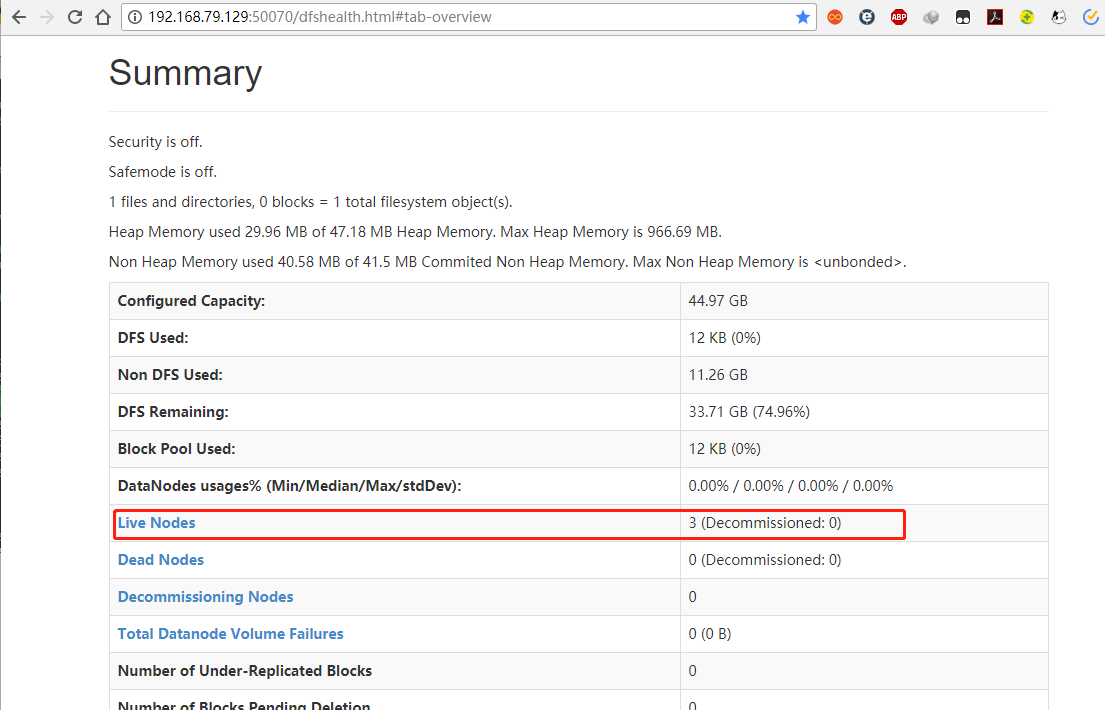Viewport: 1105px width, 710px height.
Task: Follow the Decommissioning Nodes link
Action: 206,597
